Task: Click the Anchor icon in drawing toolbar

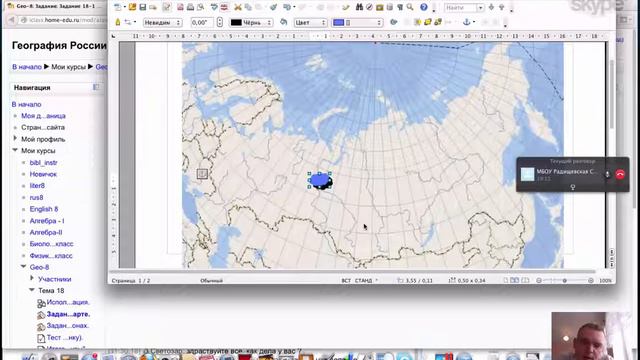Action: (x=467, y=22)
